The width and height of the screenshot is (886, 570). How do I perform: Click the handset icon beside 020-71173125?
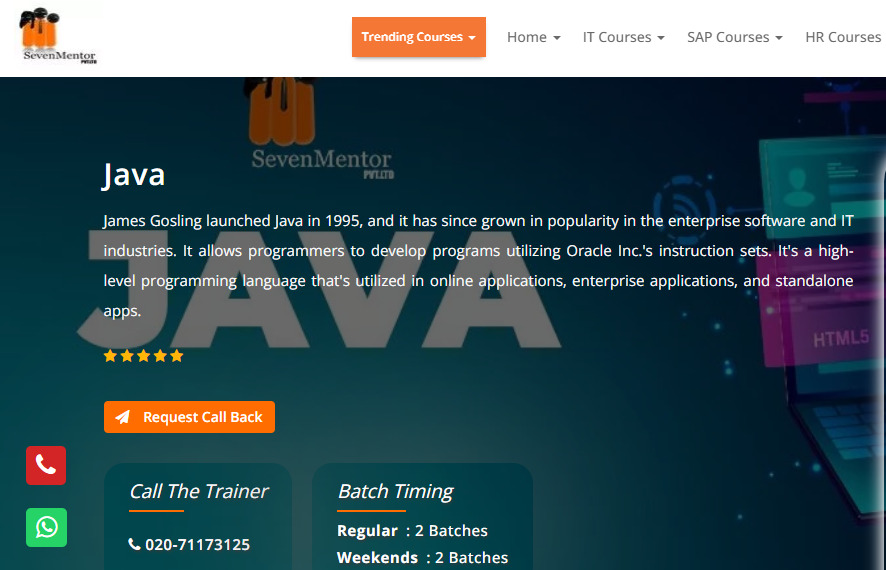click(135, 545)
